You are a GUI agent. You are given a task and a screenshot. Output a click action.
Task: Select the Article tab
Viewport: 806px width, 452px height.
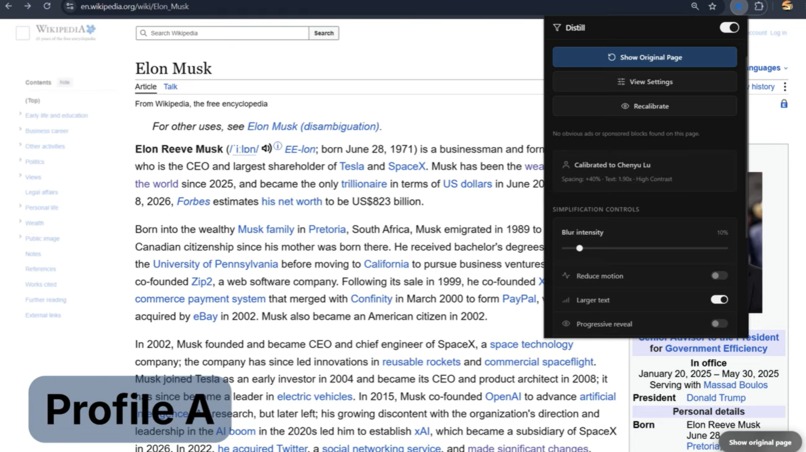(145, 87)
